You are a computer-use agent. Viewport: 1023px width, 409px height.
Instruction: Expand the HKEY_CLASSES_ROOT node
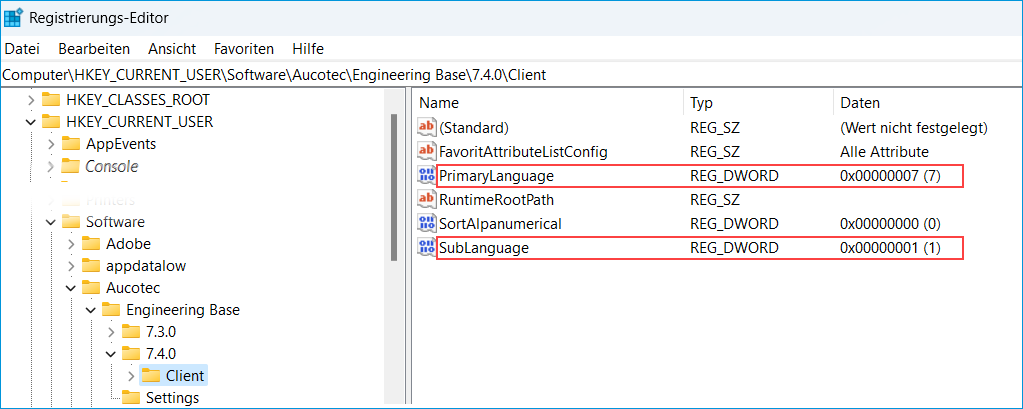(30, 100)
